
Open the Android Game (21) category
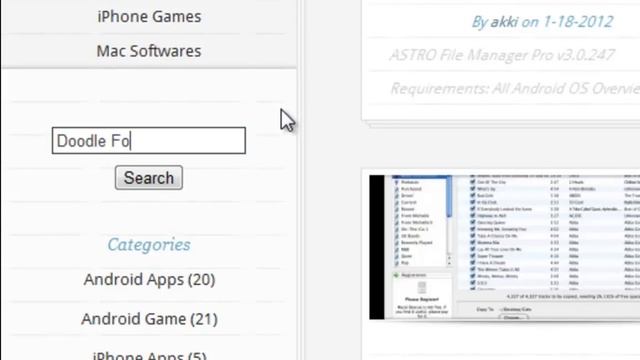tap(149, 319)
